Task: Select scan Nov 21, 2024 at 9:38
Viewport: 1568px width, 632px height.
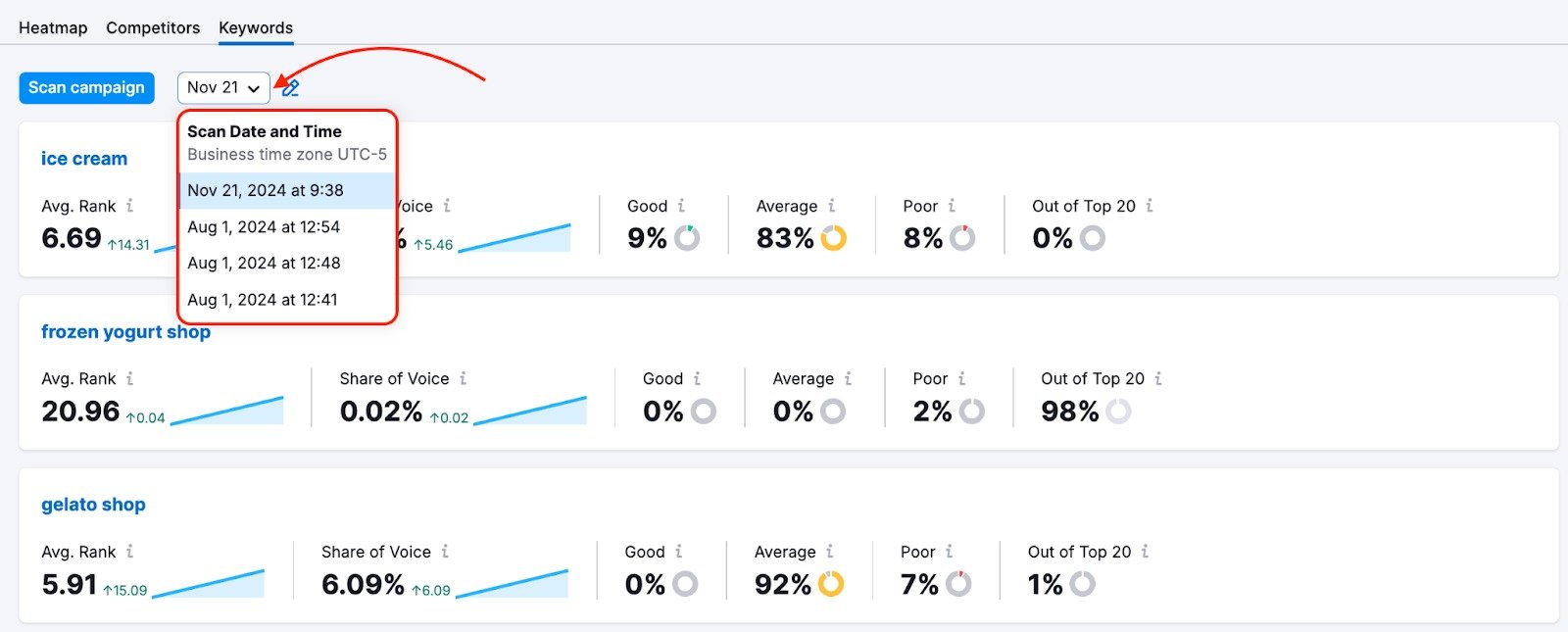Action: [266, 190]
